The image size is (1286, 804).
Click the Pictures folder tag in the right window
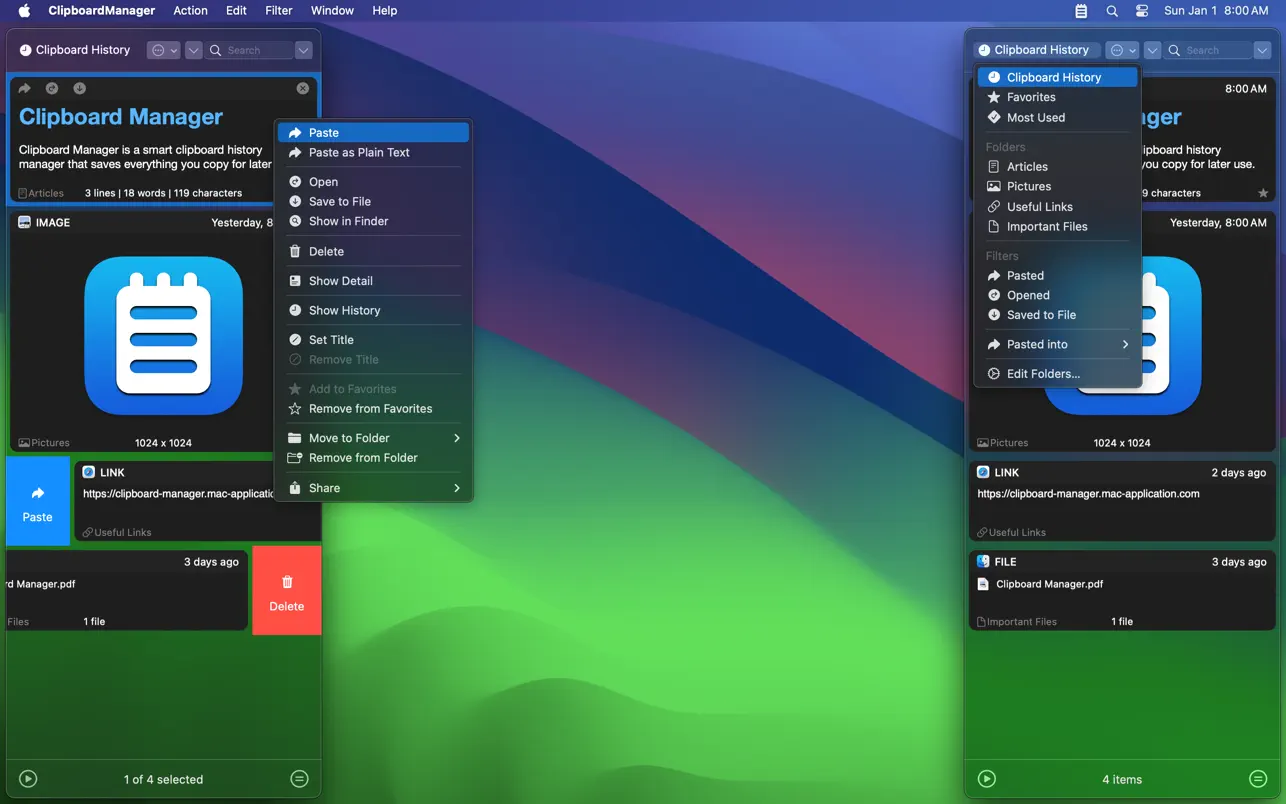click(x=1002, y=442)
